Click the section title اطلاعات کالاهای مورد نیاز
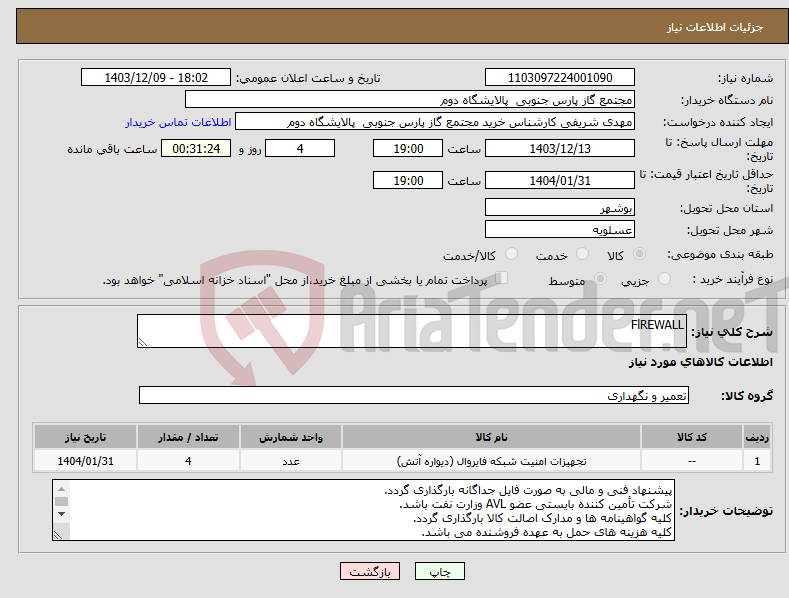The width and height of the screenshot is (789, 598). (x=700, y=362)
